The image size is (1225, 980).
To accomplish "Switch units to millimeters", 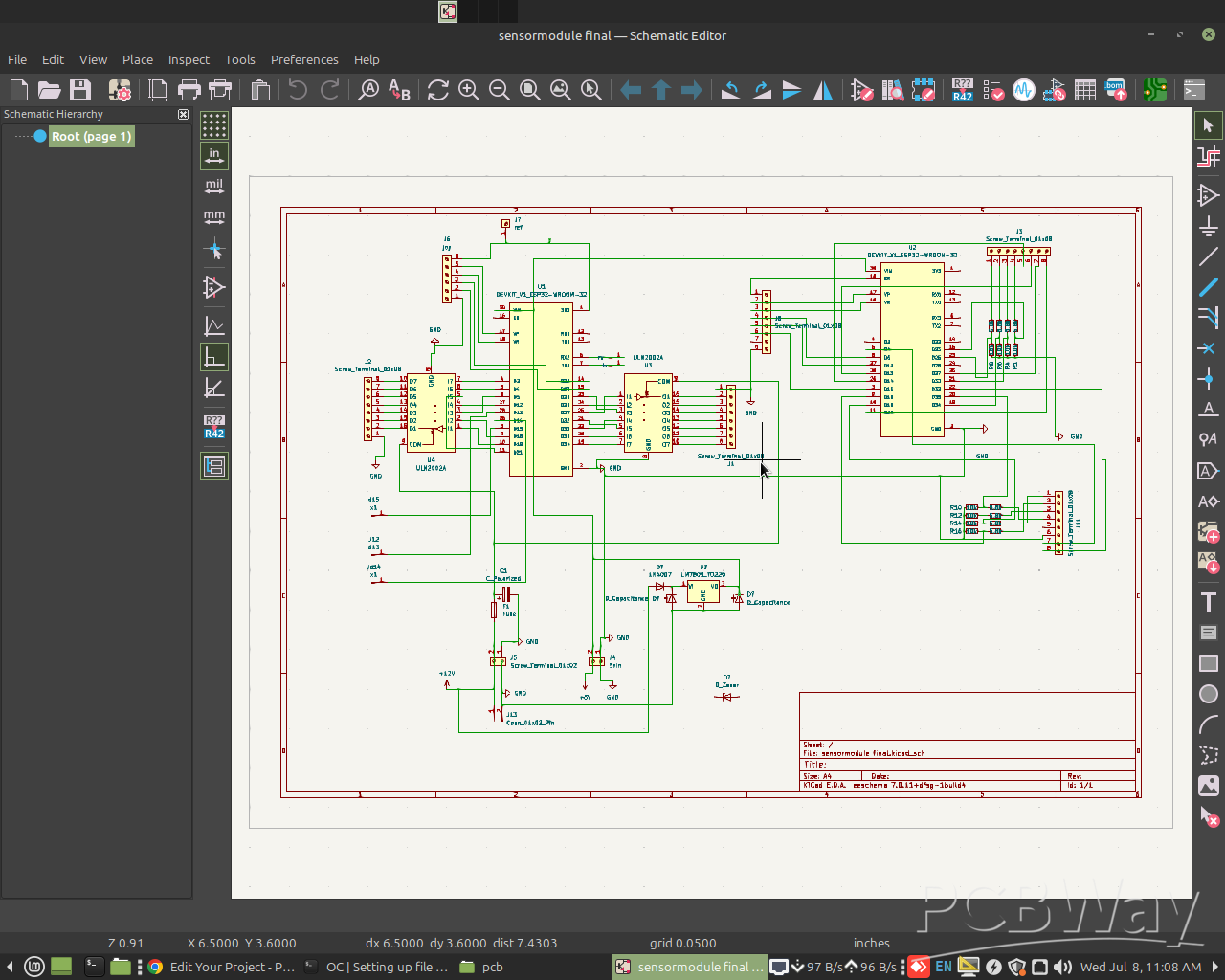I will 214,217.
